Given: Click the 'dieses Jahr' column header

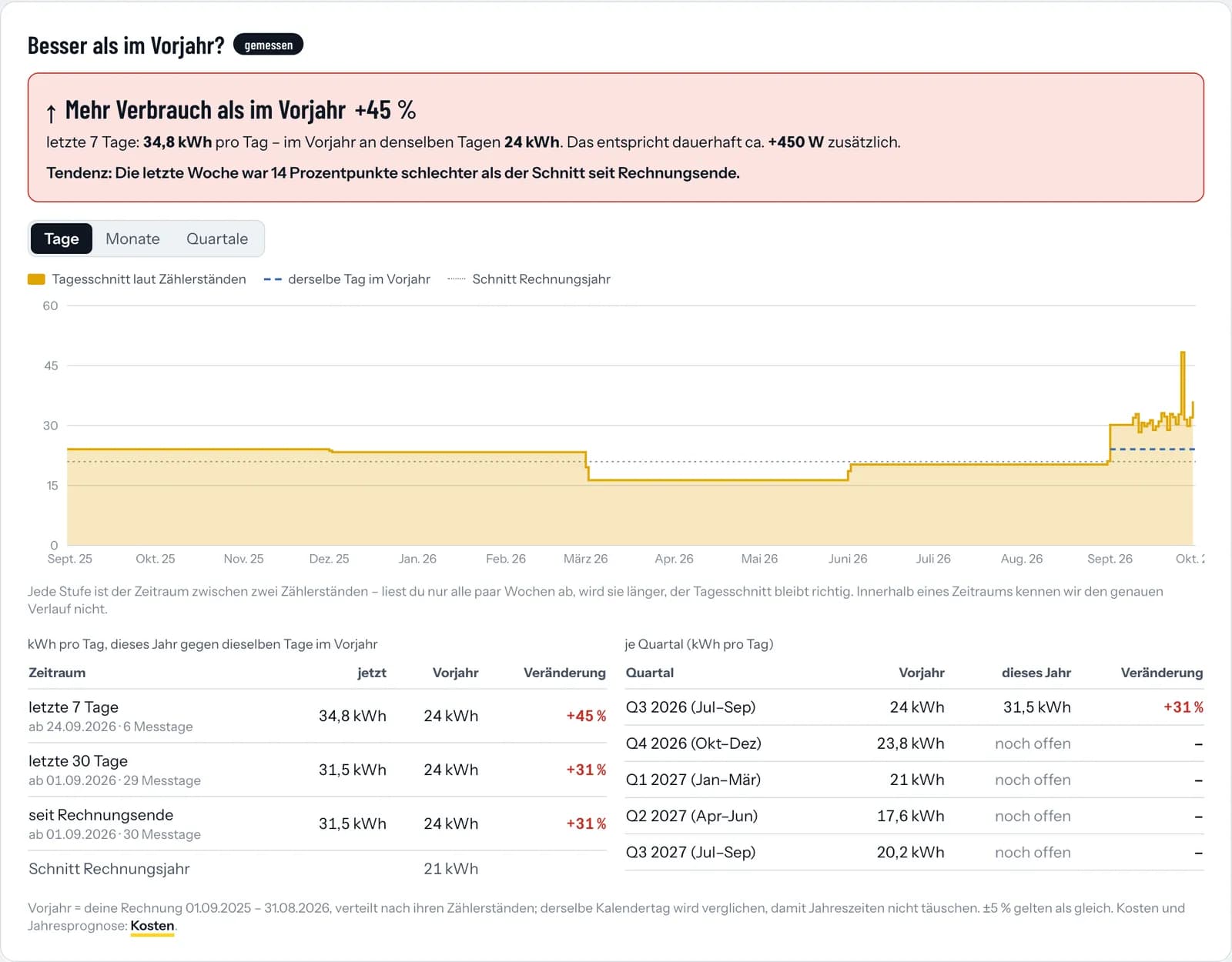Looking at the screenshot, I should (x=1036, y=673).
